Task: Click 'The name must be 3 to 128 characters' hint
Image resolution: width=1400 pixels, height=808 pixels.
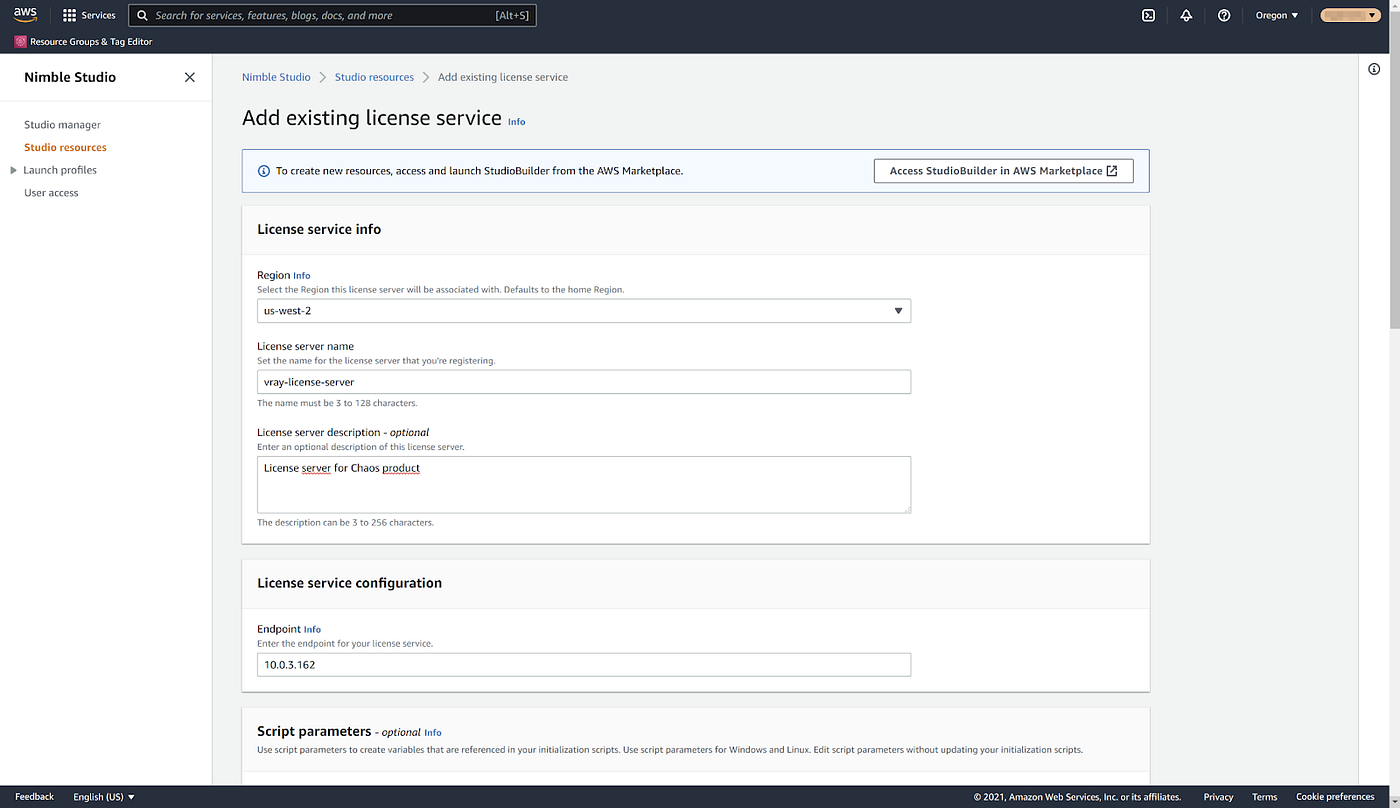Action: tap(337, 403)
